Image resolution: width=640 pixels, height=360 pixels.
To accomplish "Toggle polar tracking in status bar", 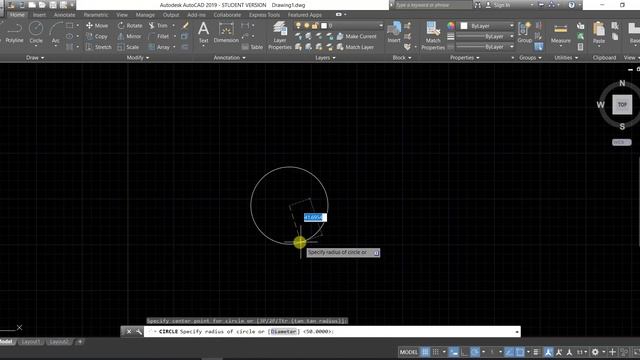I will pyautogui.click(x=475, y=352).
